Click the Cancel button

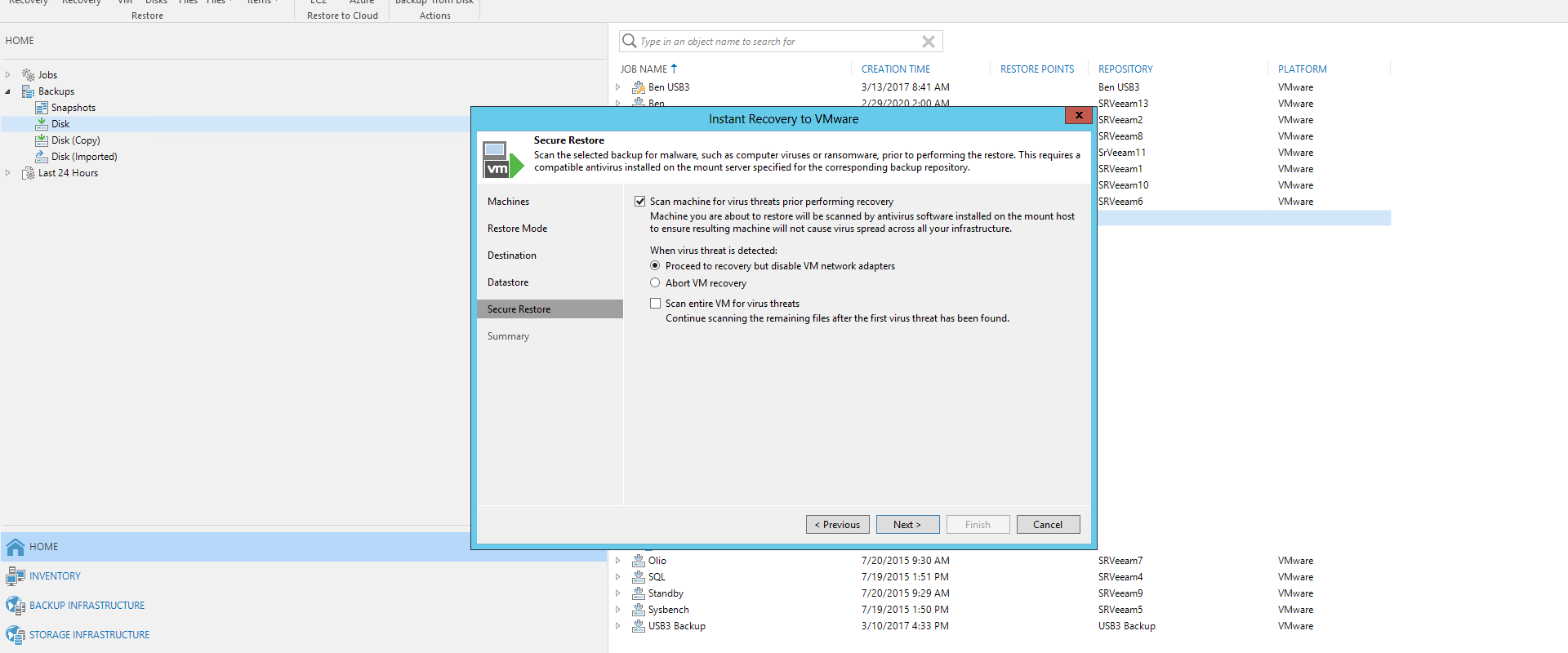tap(1049, 525)
